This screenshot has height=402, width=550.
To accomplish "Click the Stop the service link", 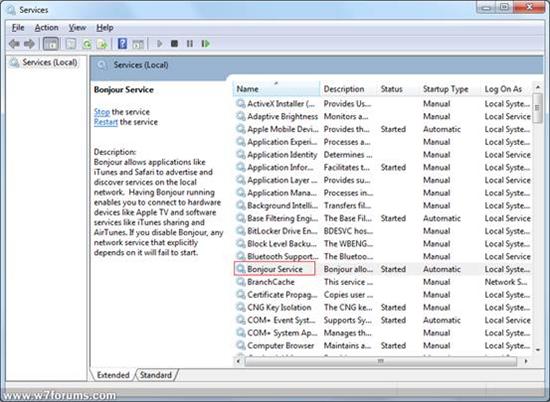I will [x=102, y=112].
